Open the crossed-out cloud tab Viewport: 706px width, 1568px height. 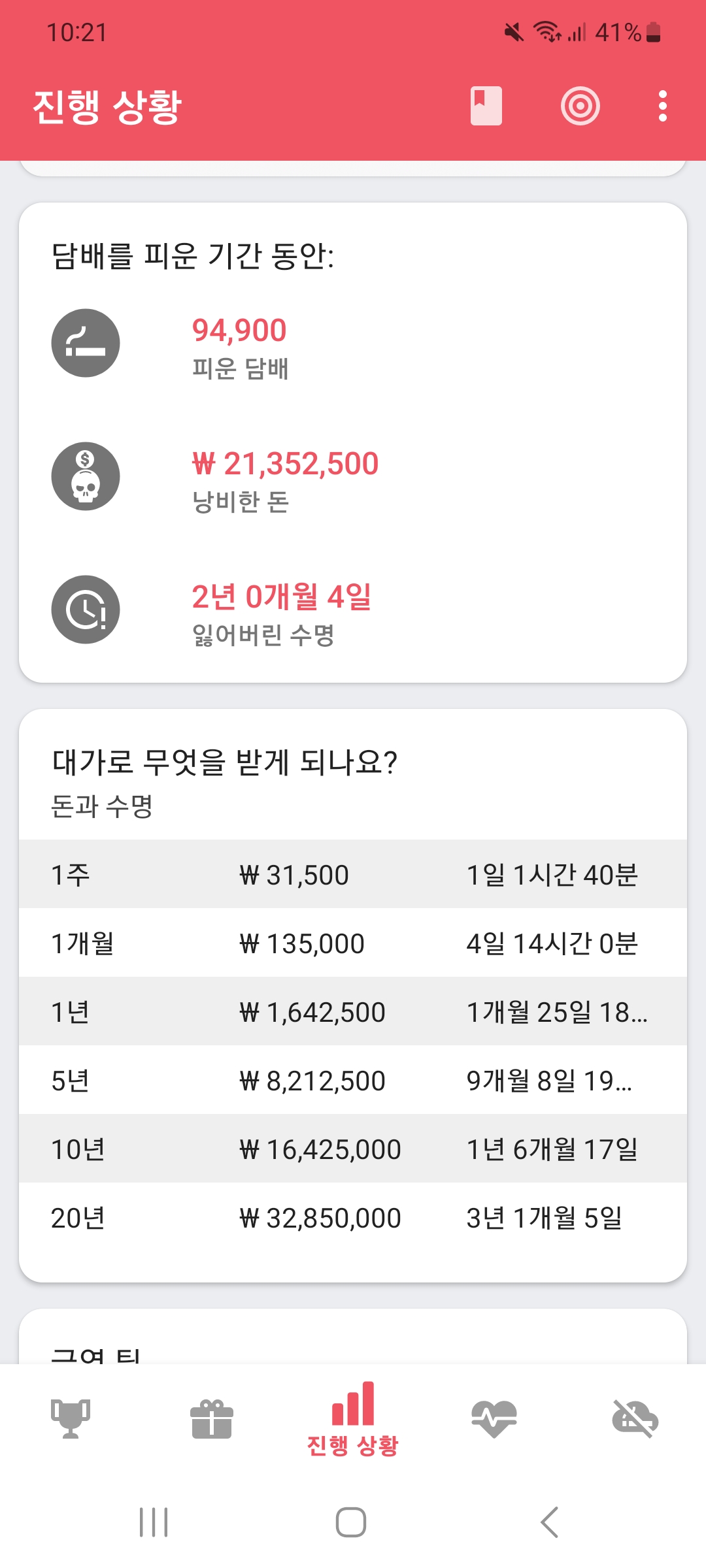point(635,1418)
